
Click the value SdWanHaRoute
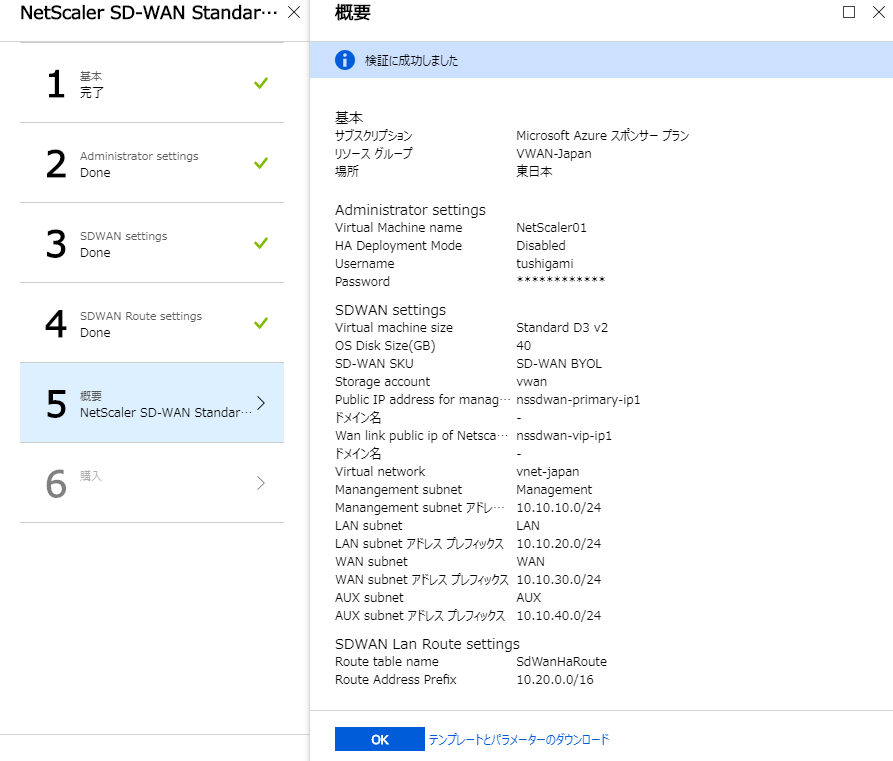click(x=562, y=661)
